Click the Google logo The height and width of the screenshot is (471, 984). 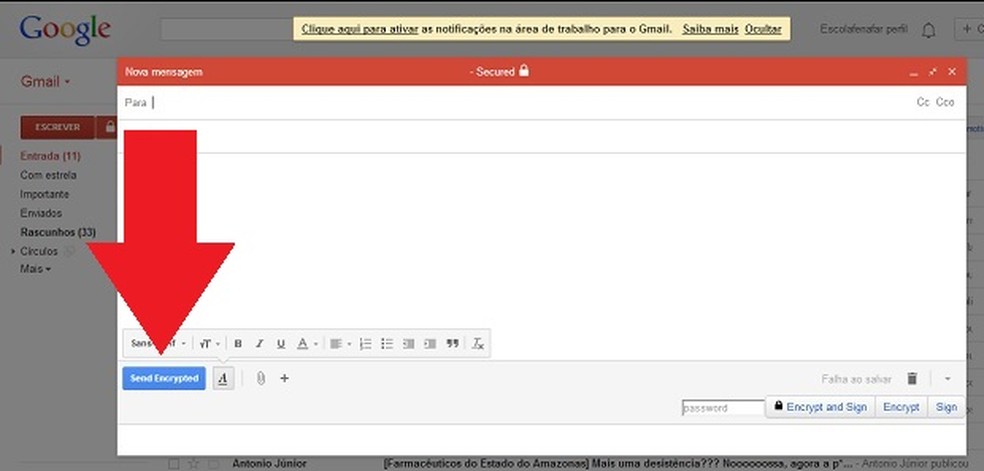pyautogui.click(x=65, y=29)
